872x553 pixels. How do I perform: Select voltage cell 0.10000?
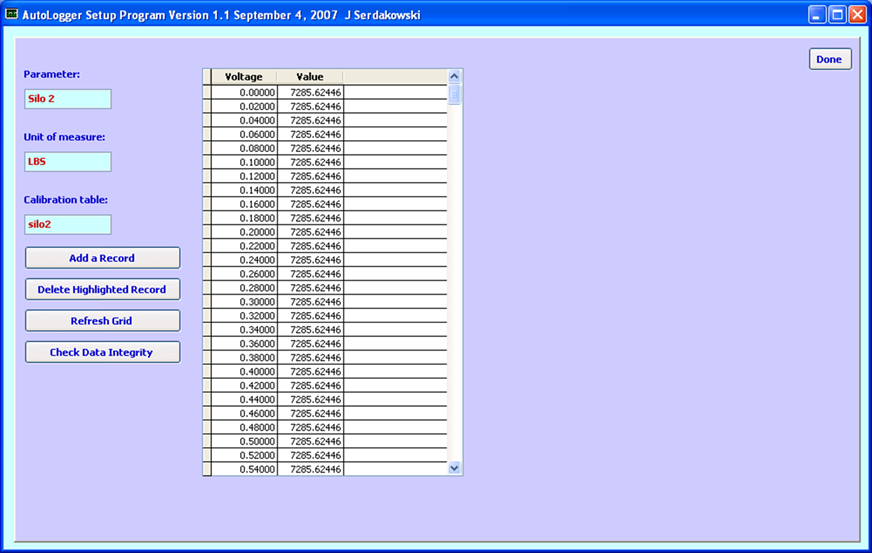[244, 162]
